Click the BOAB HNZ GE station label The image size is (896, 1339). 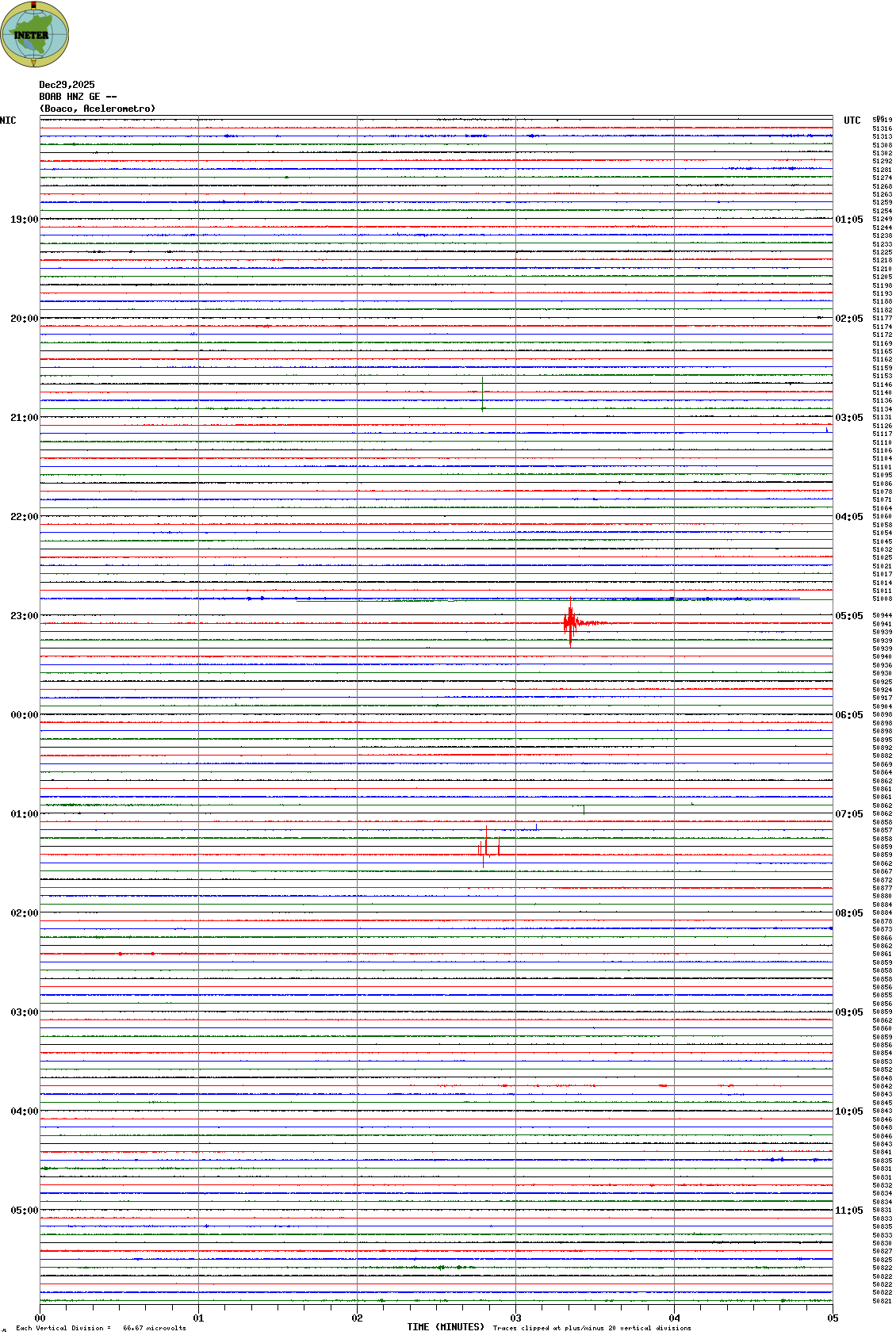(78, 97)
